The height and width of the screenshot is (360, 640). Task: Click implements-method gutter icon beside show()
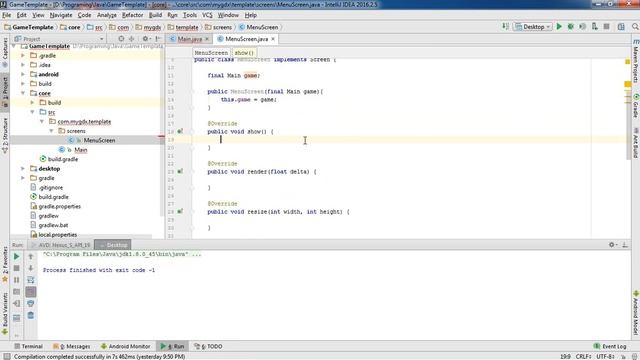point(180,131)
